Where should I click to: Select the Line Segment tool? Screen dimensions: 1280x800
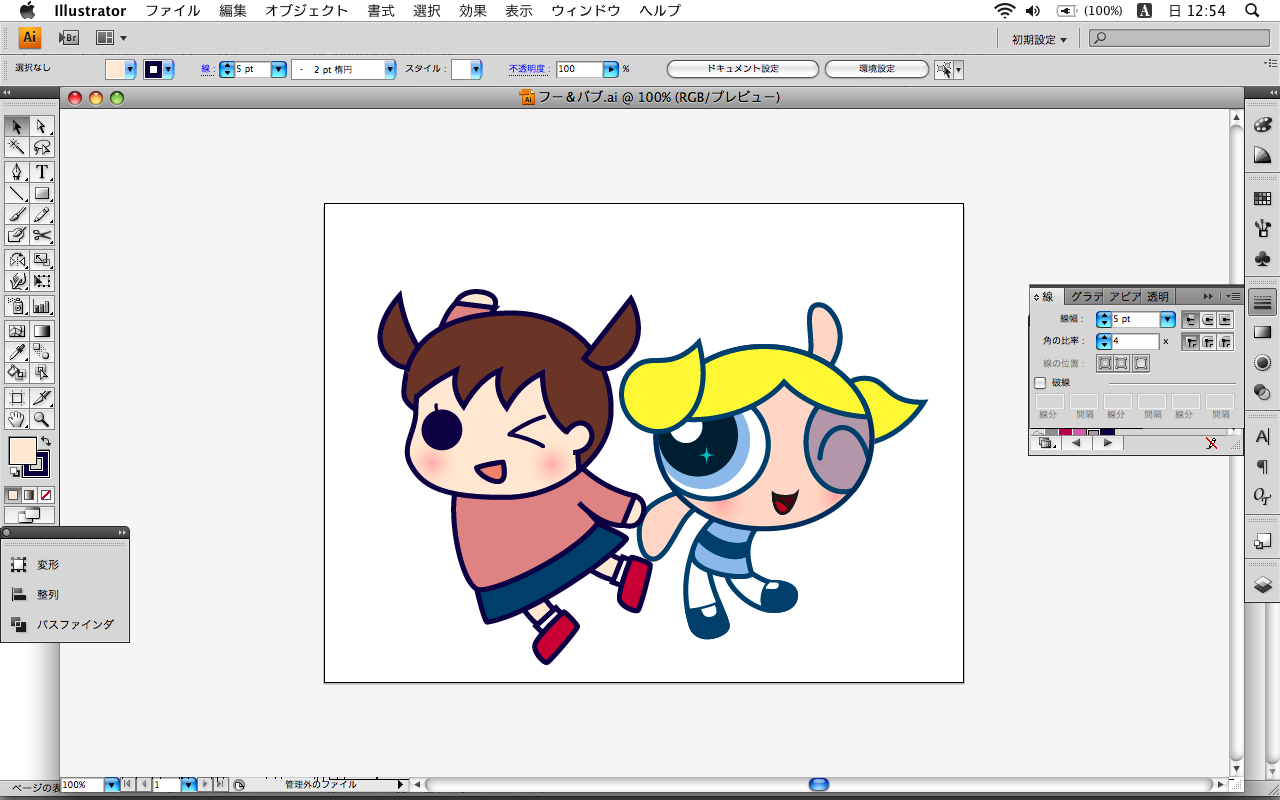[17, 193]
